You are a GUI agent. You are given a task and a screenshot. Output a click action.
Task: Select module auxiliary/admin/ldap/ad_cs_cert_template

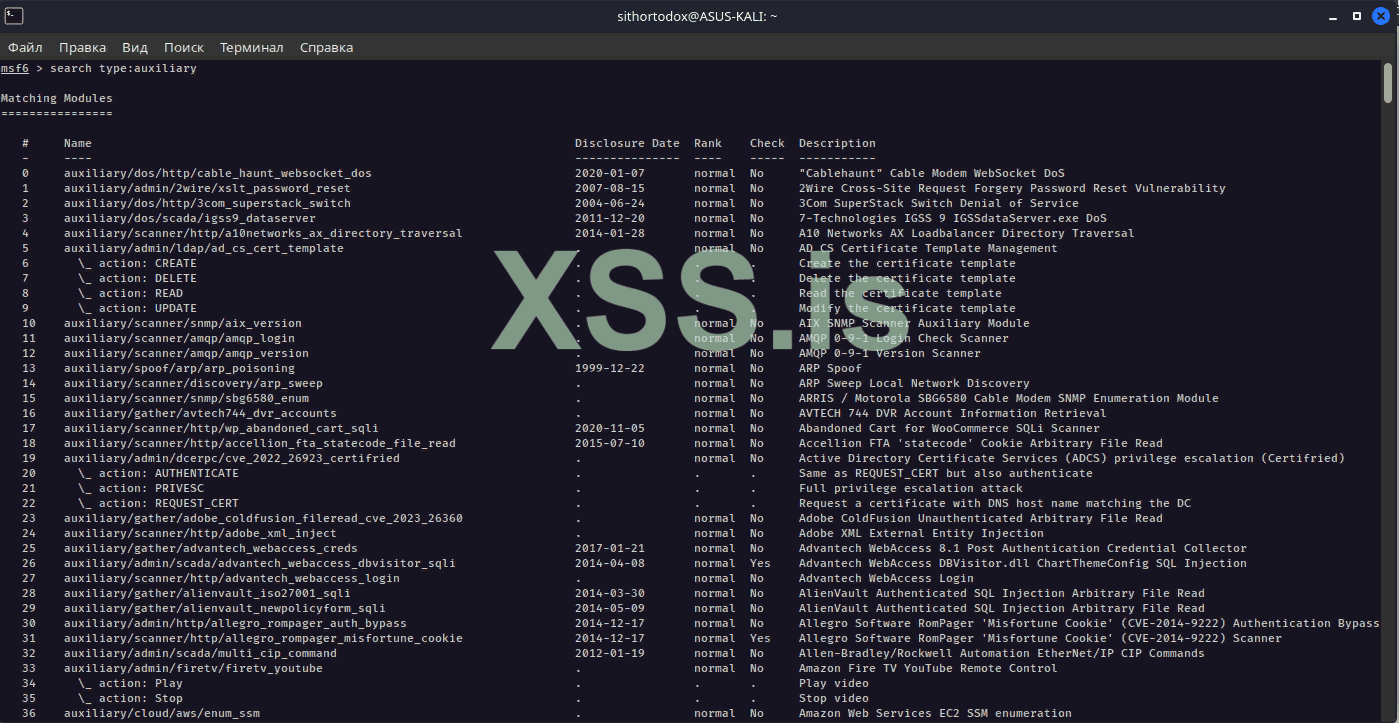pos(204,248)
